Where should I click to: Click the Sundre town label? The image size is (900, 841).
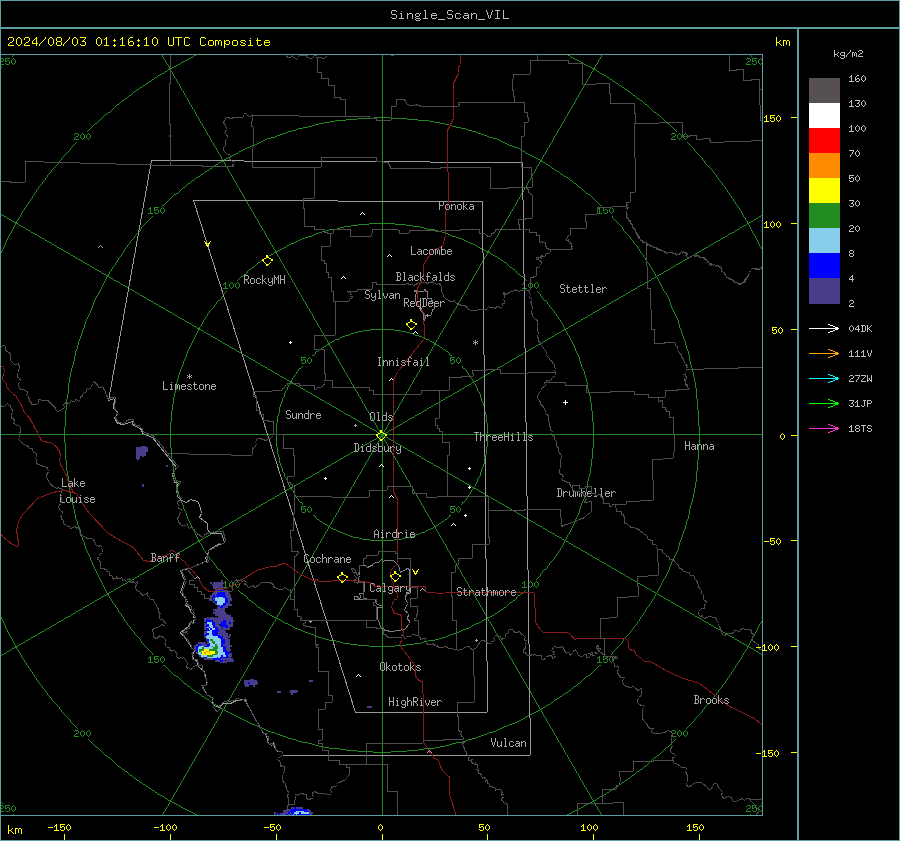pos(303,414)
